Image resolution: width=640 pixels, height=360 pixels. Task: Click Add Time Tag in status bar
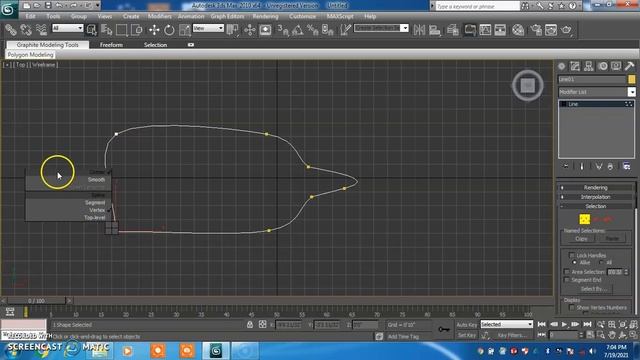tap(403, 337)
